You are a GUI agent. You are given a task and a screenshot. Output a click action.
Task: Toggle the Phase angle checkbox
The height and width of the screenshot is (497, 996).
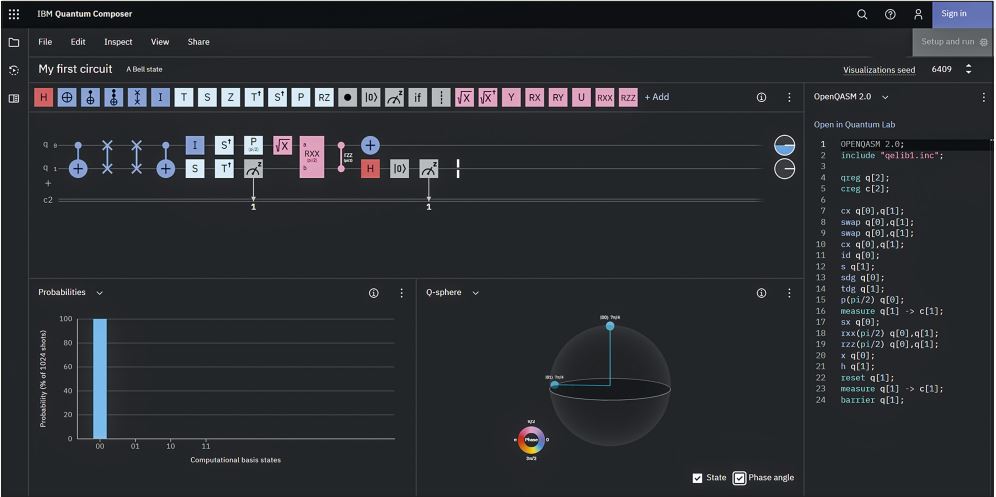739,478
